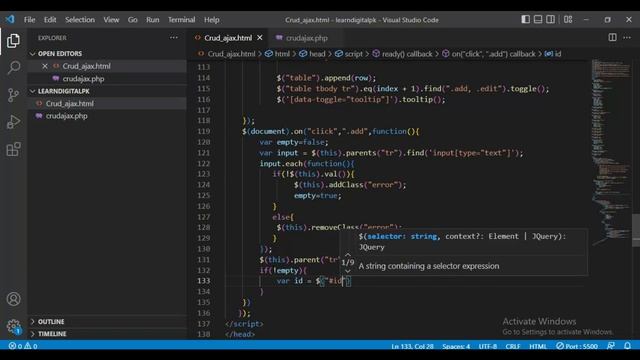Open the Edit menu
Viewport: 640px width, 360px height.
[50, 20]
